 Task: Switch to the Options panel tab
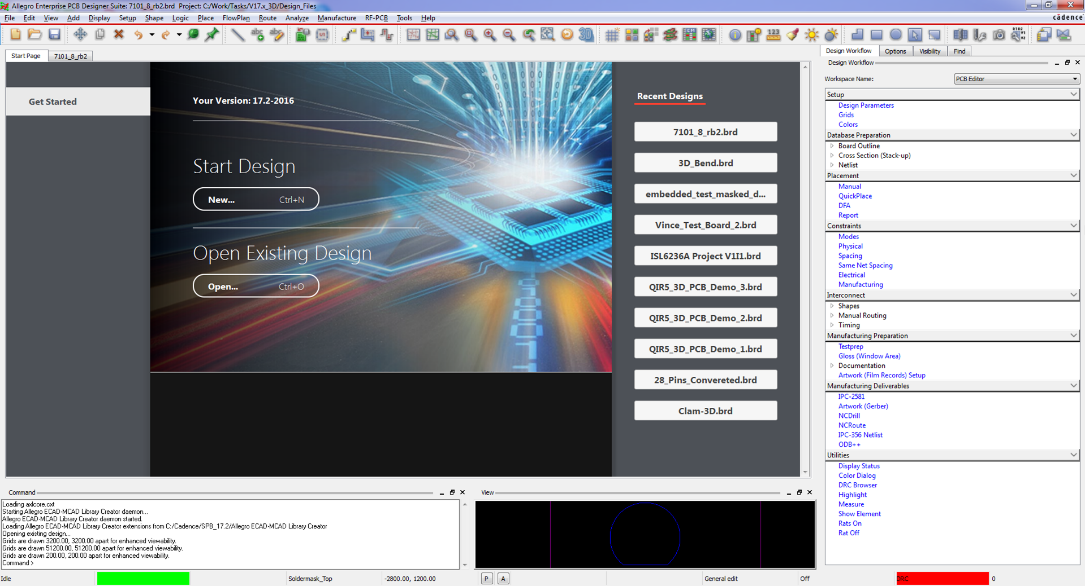[x=895, y=51]
